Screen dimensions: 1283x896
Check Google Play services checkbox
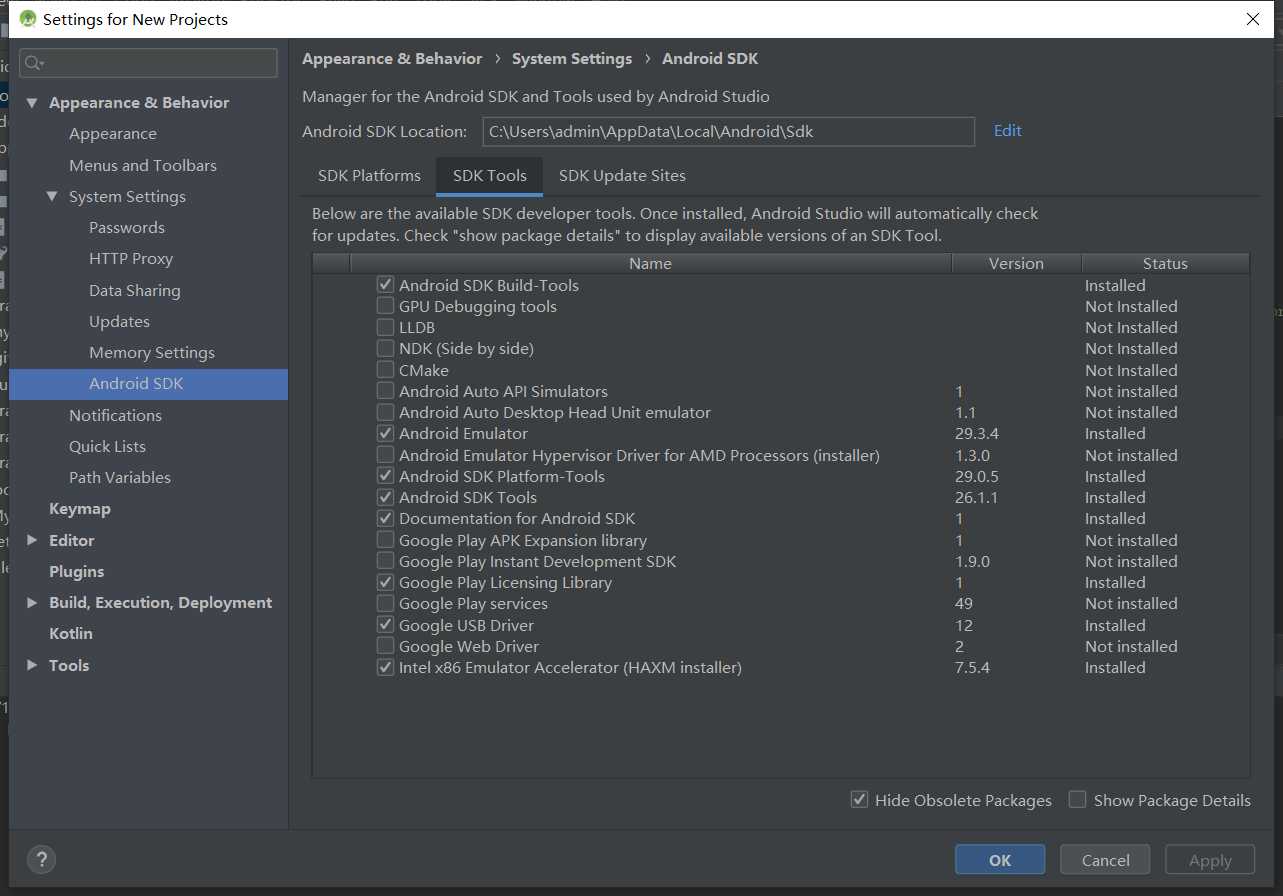click(x=385, y=603)
